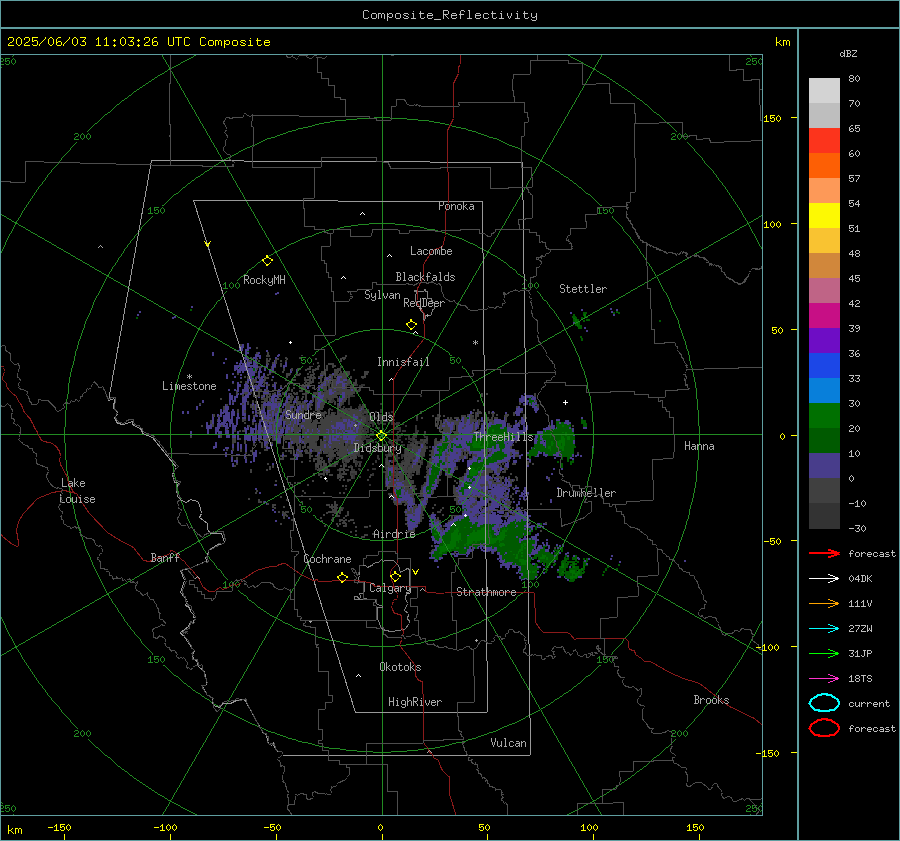Click the 65 dBZ red color swatch
This screenshot has height=841, width=900.
coord(824,140)
